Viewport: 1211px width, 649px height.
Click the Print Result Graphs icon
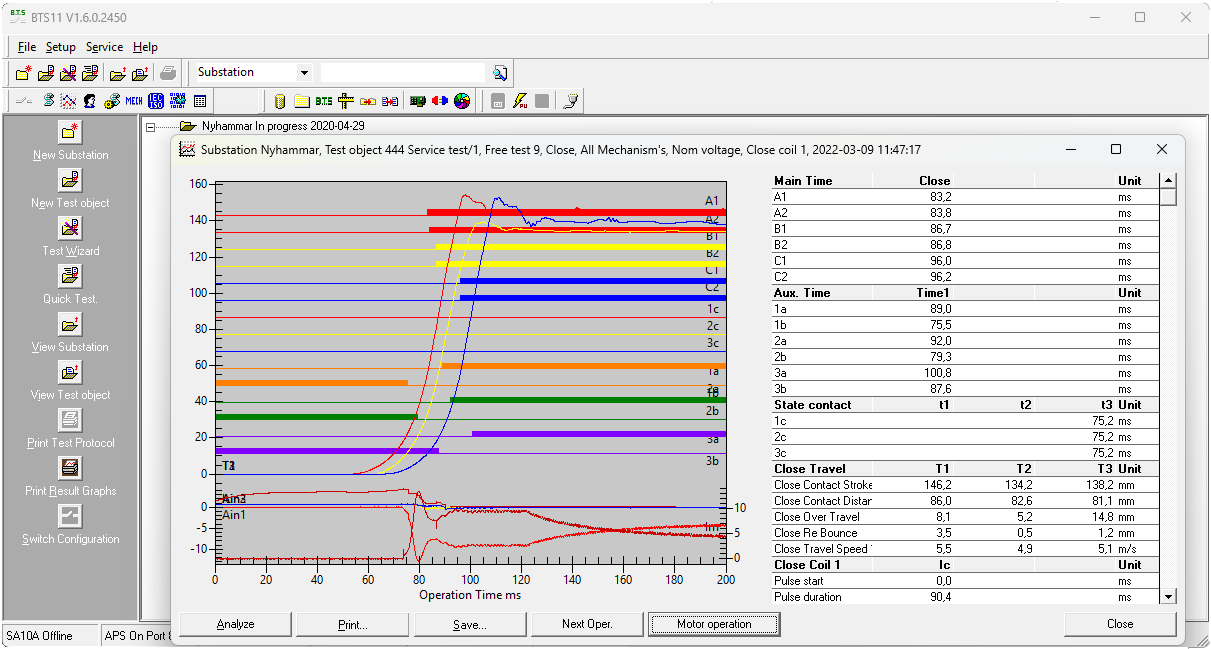click(70, 468)
